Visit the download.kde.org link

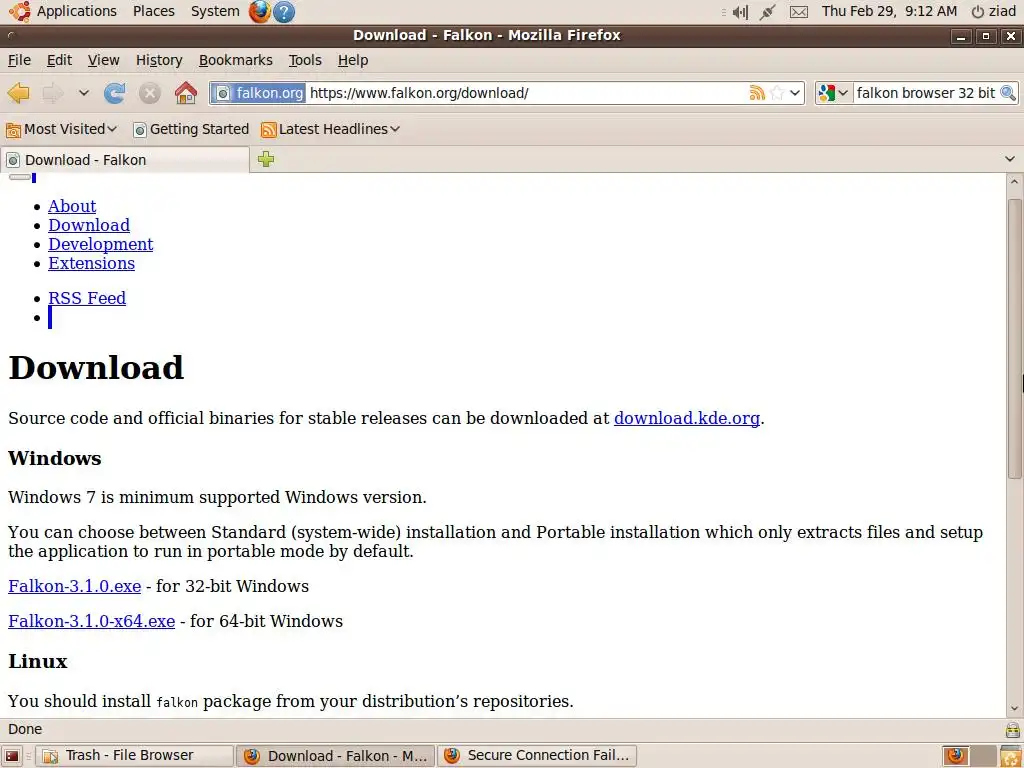(686, 418)
